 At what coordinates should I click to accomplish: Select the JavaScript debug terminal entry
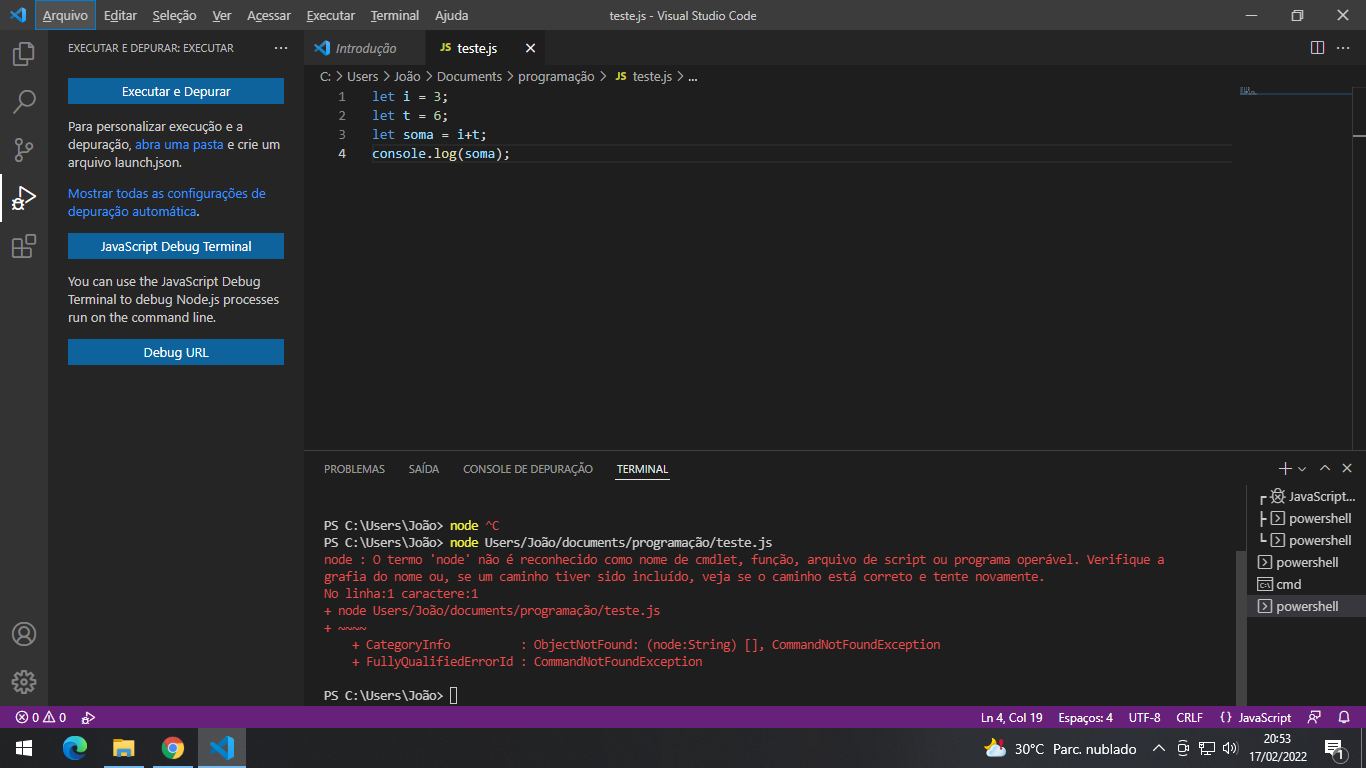tap(1306, 496)
